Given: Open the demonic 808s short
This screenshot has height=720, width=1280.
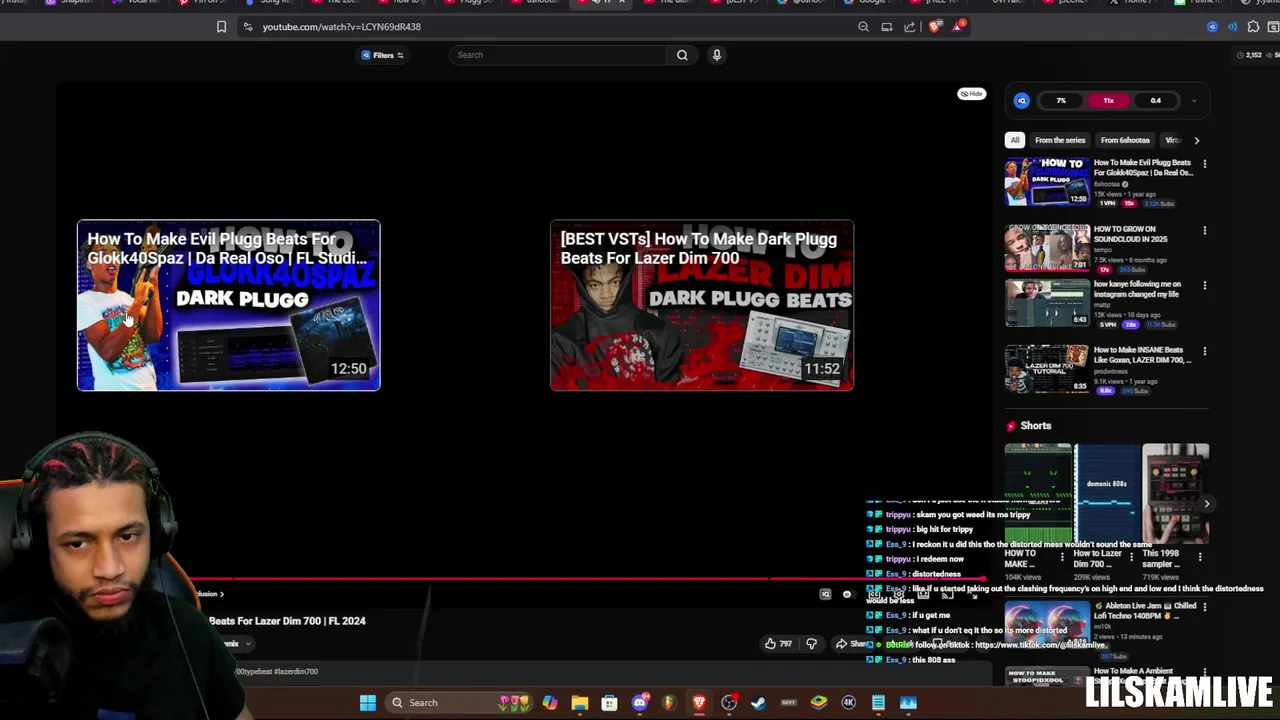Looking at the screenshot, I should coord(1106,495).
